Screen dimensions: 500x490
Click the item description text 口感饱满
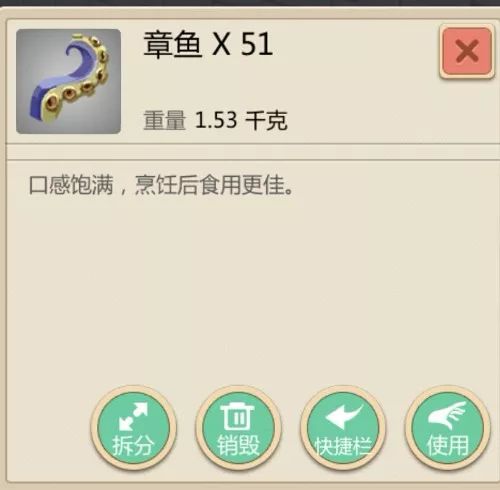71,185
